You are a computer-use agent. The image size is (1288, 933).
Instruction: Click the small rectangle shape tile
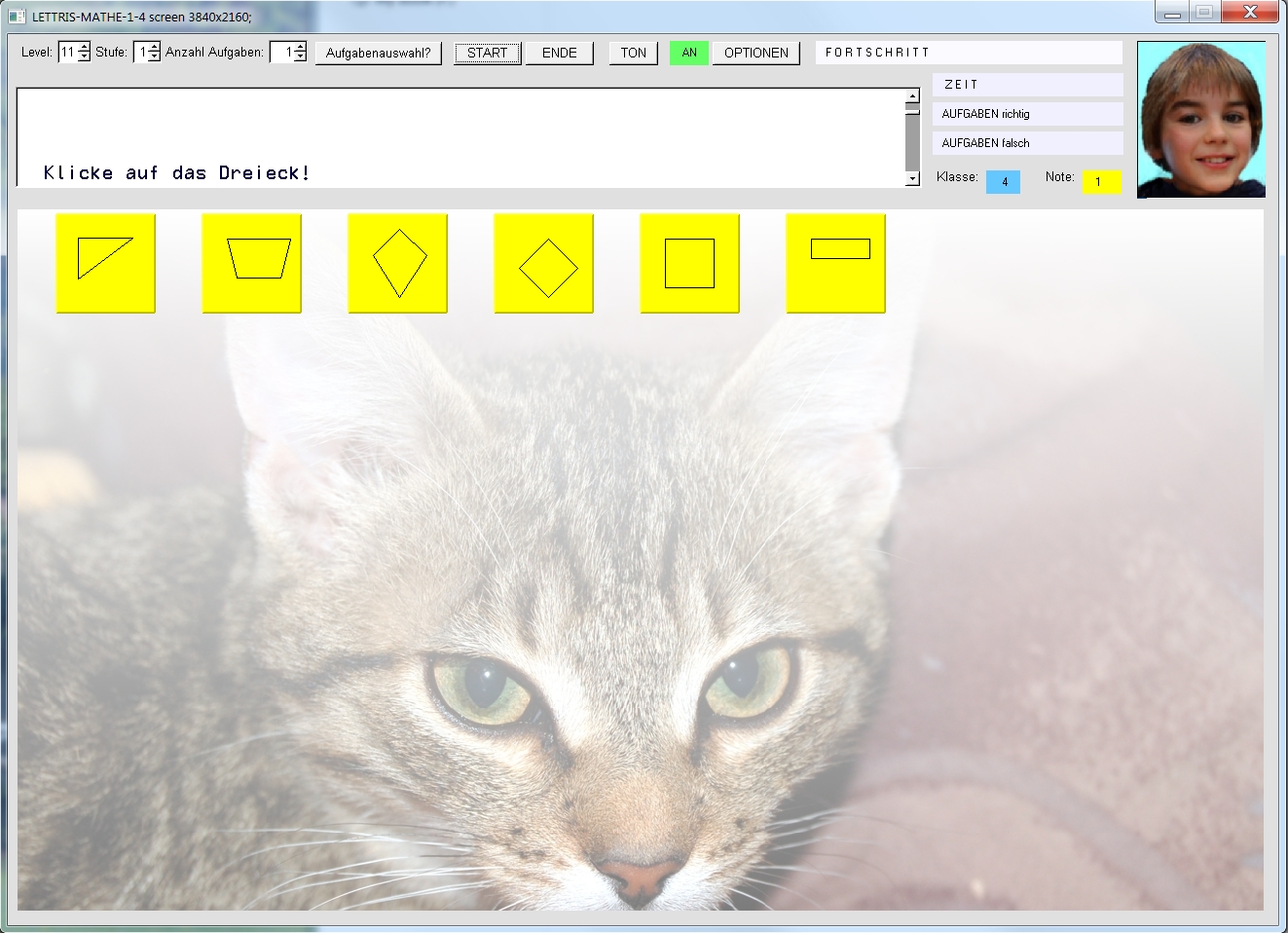[x=835, y=263]
